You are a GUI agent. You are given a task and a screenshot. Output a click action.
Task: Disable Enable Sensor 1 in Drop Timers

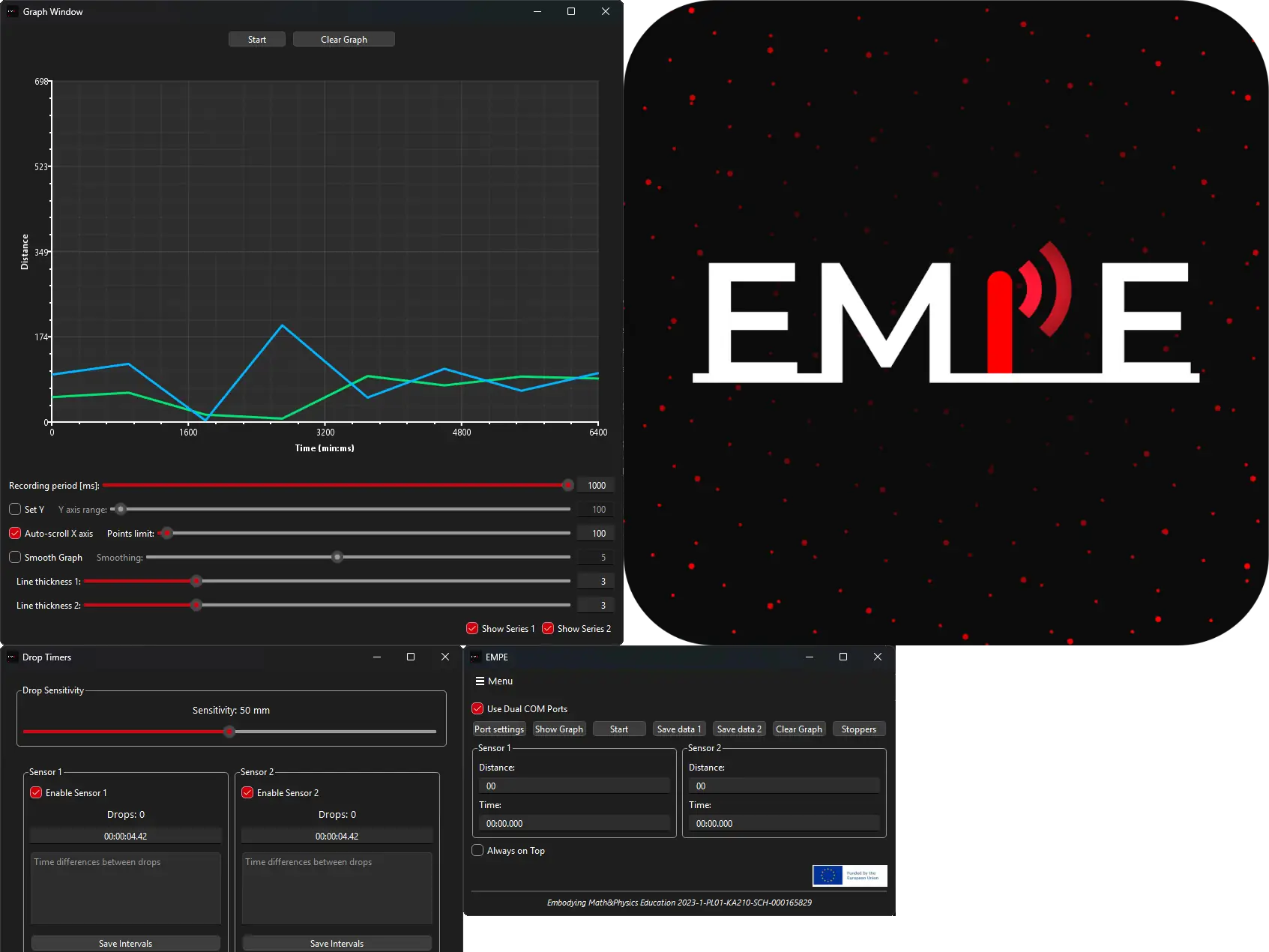35,792
